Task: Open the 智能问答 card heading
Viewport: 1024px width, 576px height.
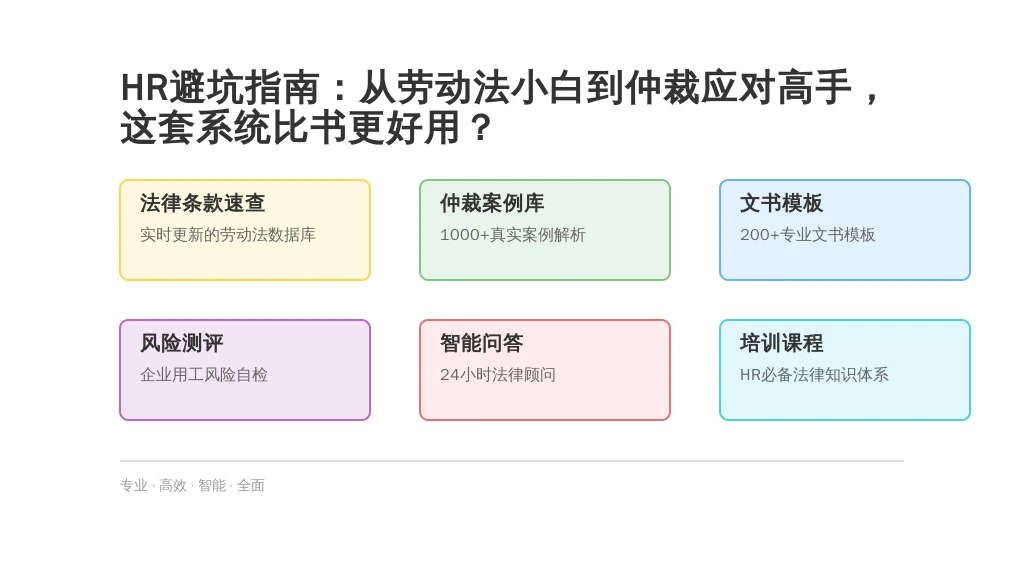Action: click(481, 343)
